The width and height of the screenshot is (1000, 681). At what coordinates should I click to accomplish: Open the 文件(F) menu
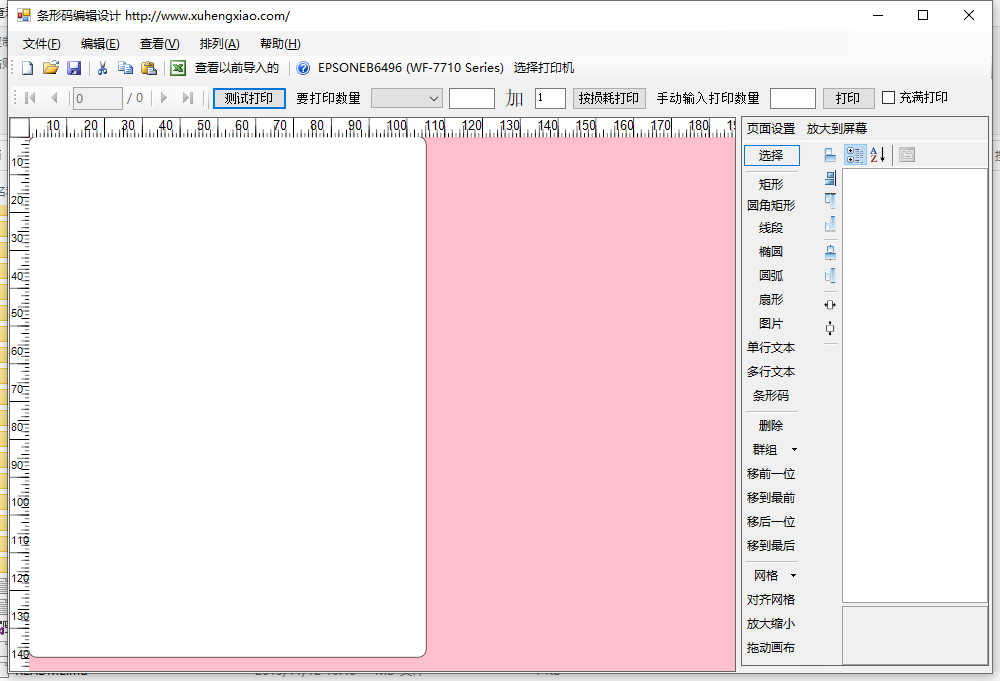coord(41,44)
